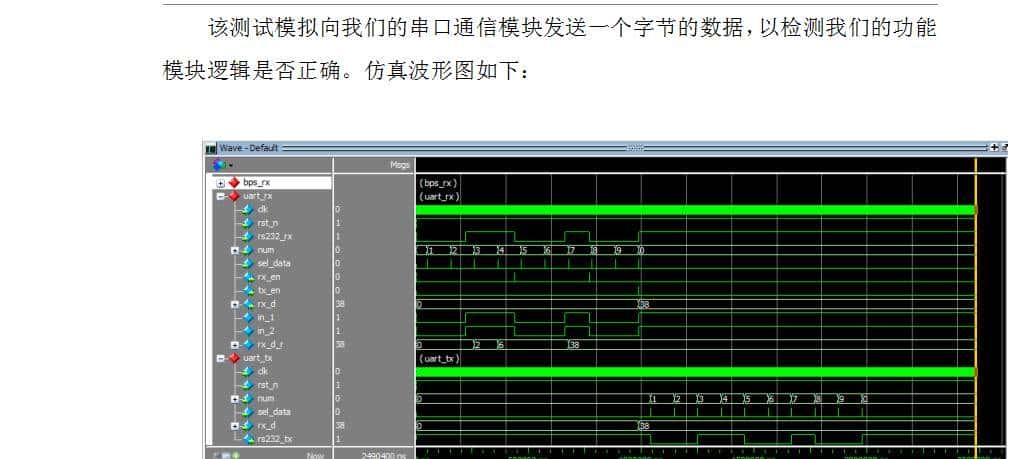
Task: Select the rx_d_r signal icon
Action: [248, 345]
